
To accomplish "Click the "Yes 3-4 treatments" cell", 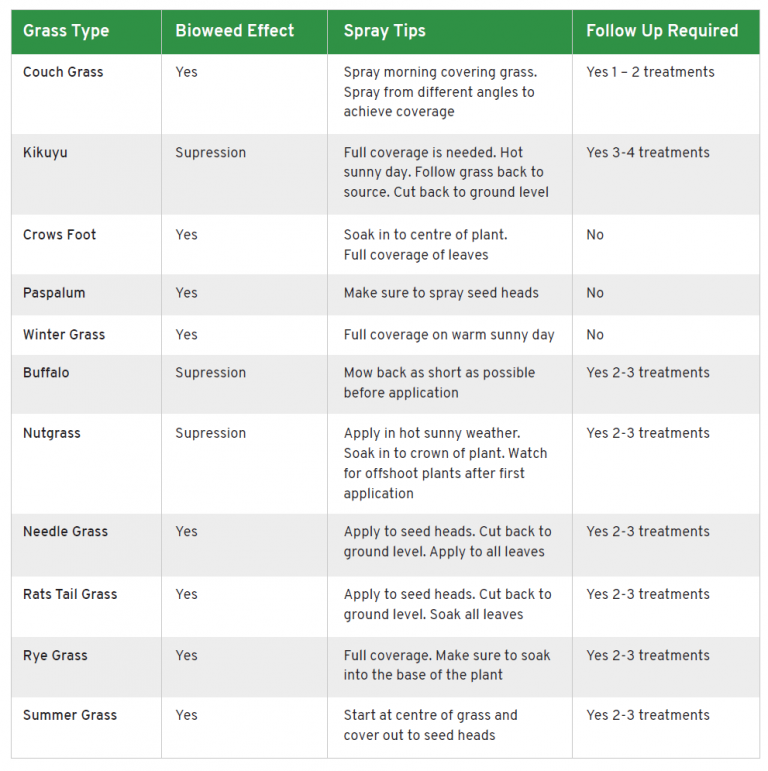I will pos(648,153).
